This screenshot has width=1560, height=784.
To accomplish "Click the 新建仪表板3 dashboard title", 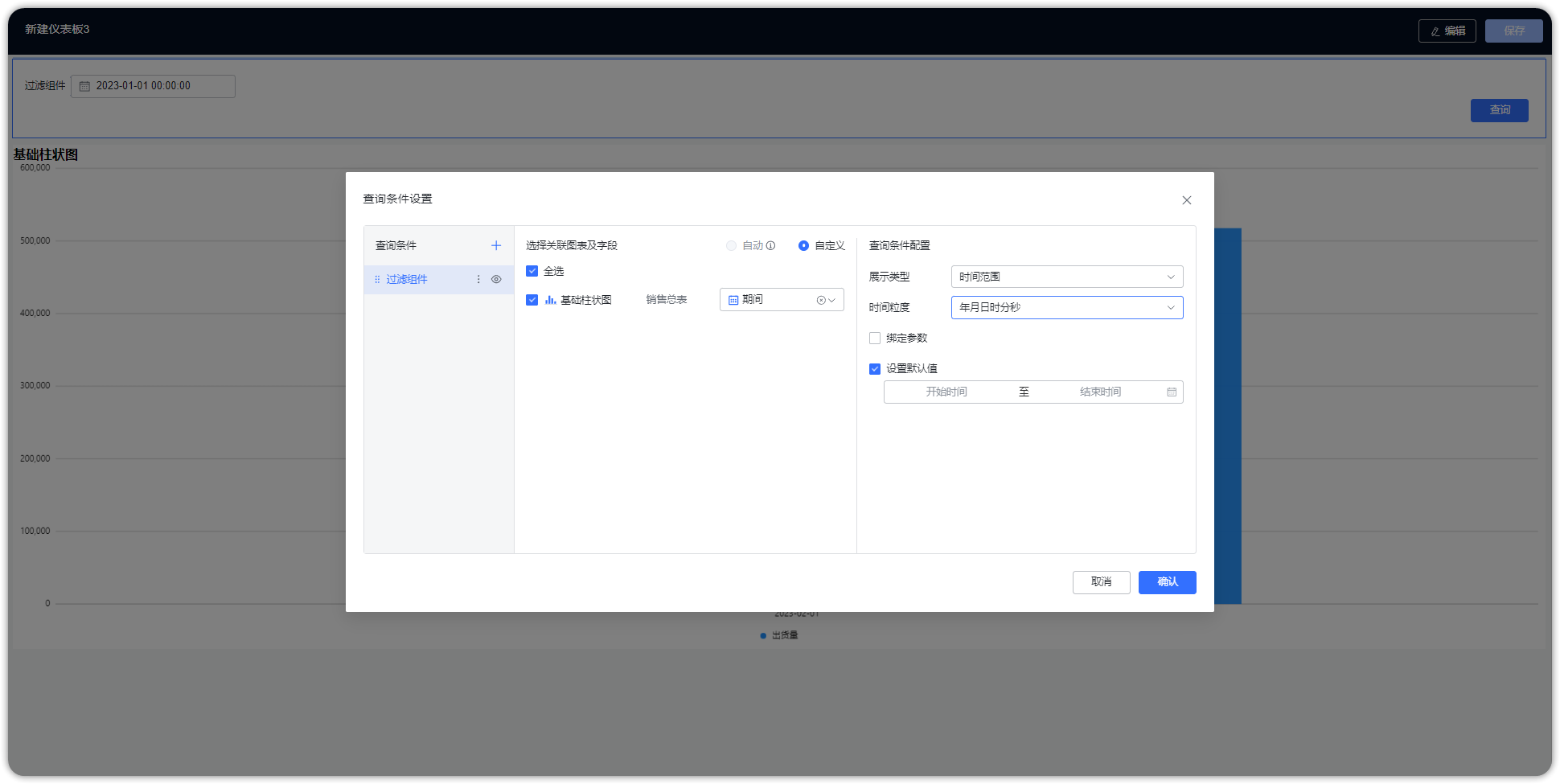I will point(57,30).
